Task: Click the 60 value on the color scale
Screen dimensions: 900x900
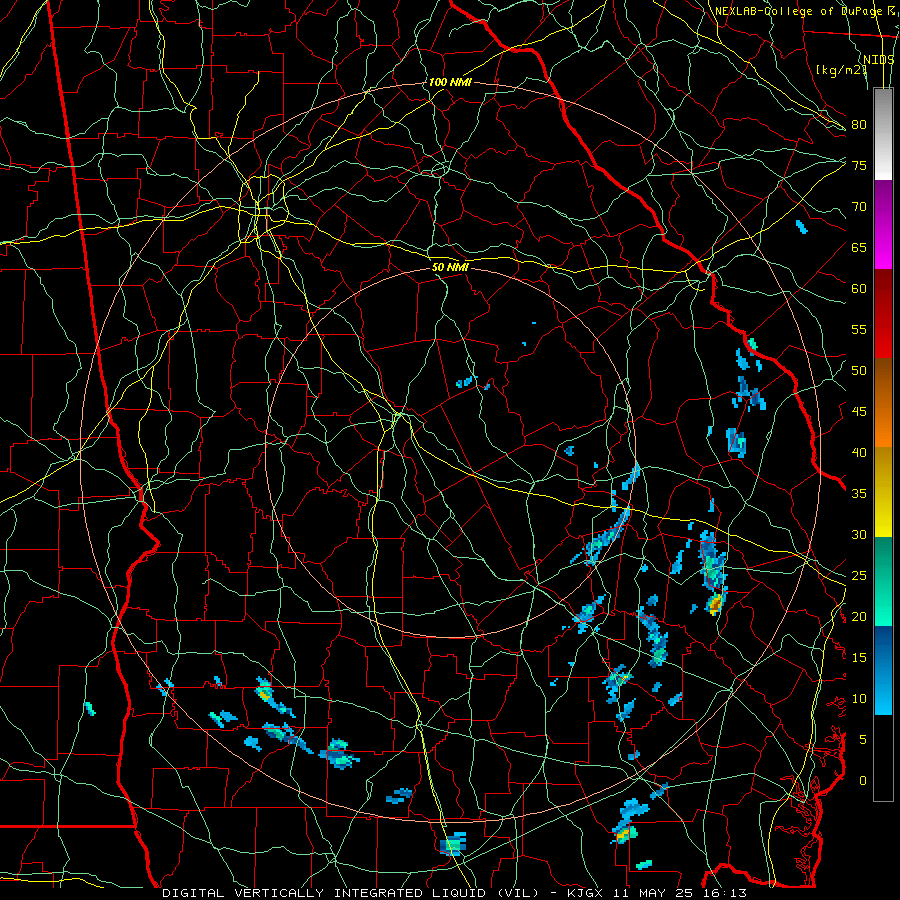Action: (859, 289)
